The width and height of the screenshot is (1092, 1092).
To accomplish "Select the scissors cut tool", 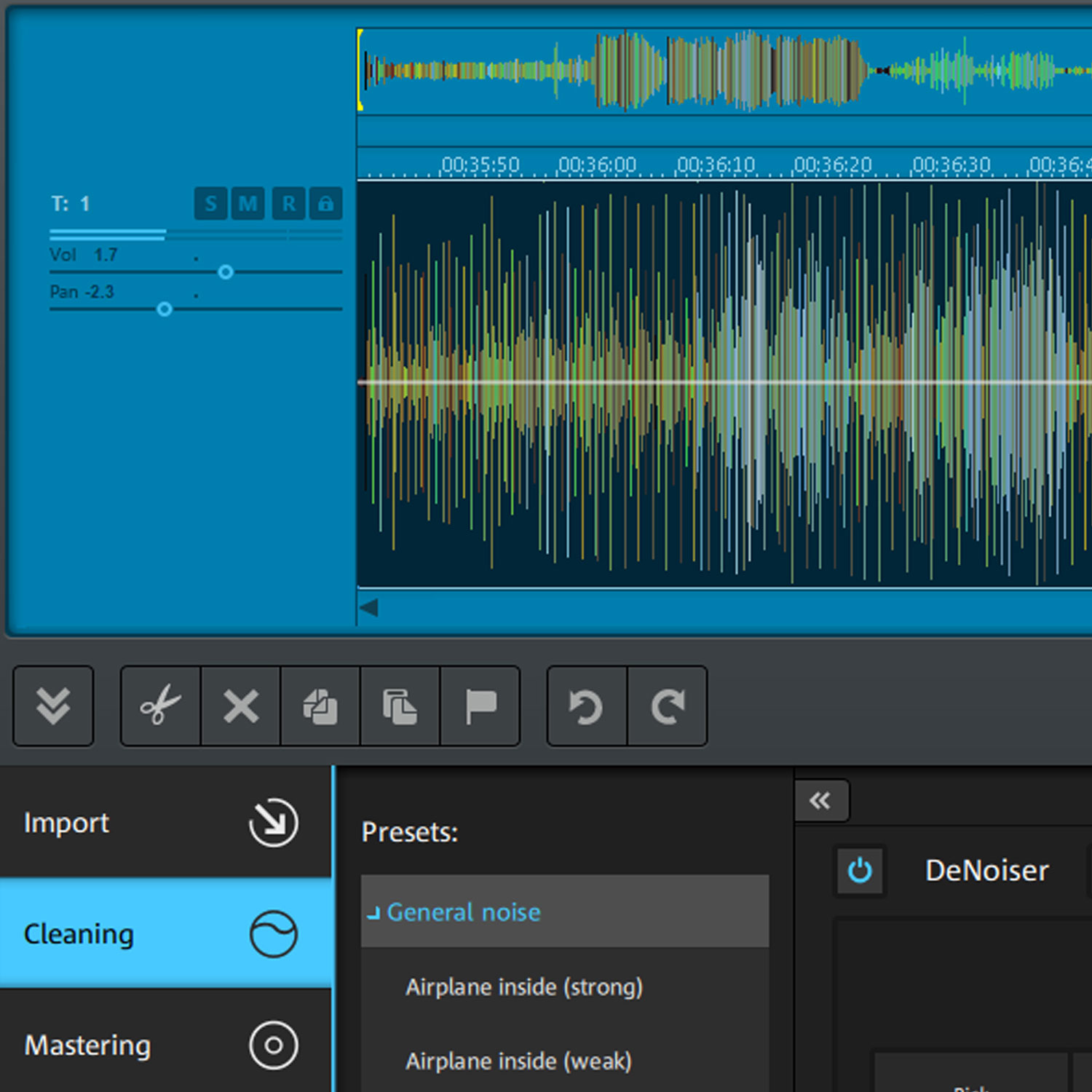I will pos(159,706).
